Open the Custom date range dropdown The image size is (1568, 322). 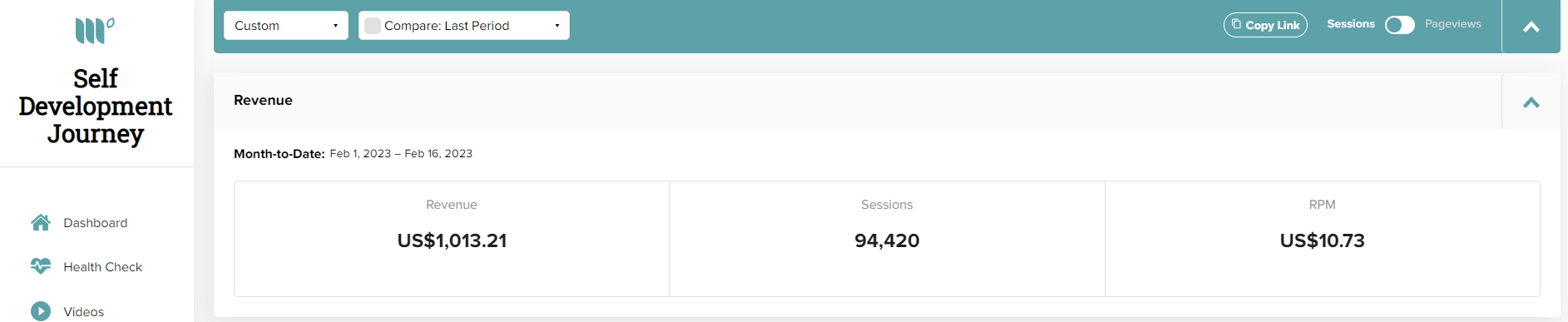(x=286, y=26)
